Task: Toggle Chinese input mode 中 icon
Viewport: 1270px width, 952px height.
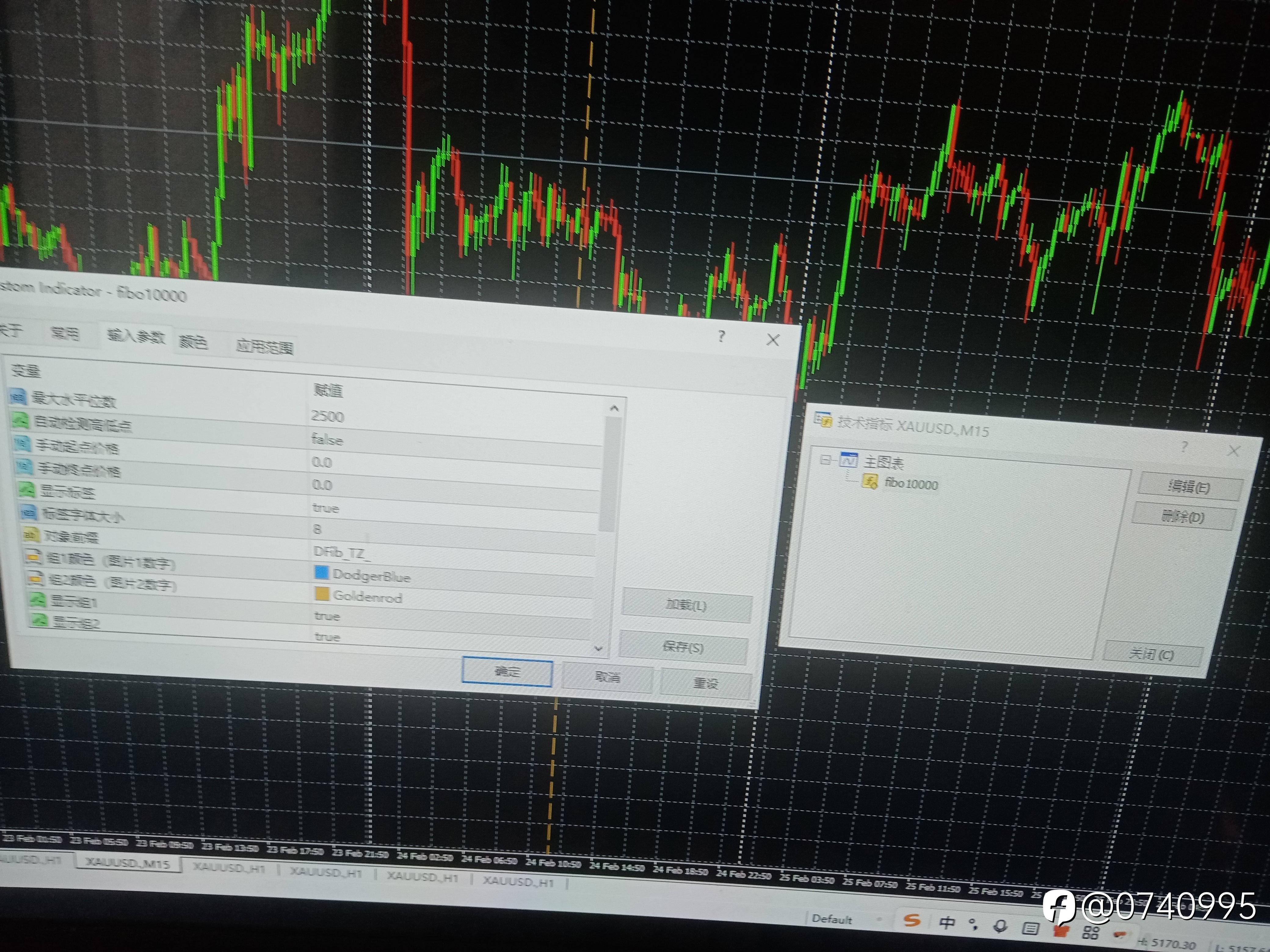Action: click(947, 923)
